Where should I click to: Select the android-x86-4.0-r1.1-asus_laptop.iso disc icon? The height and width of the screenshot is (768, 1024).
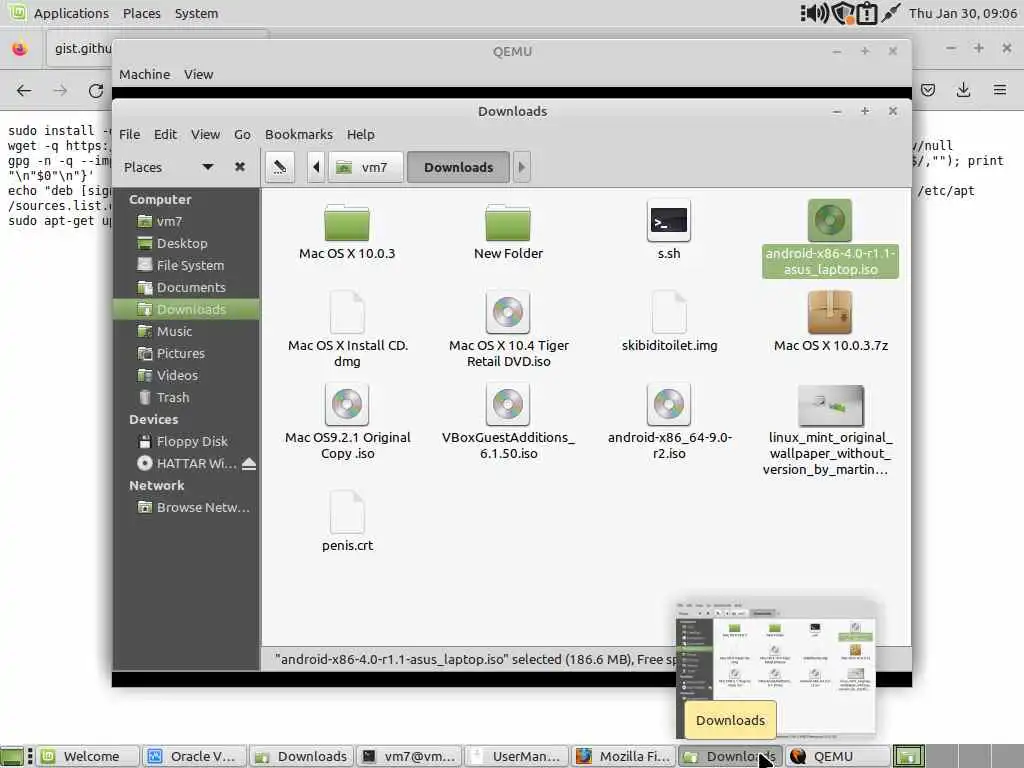[x=829, y=221]
